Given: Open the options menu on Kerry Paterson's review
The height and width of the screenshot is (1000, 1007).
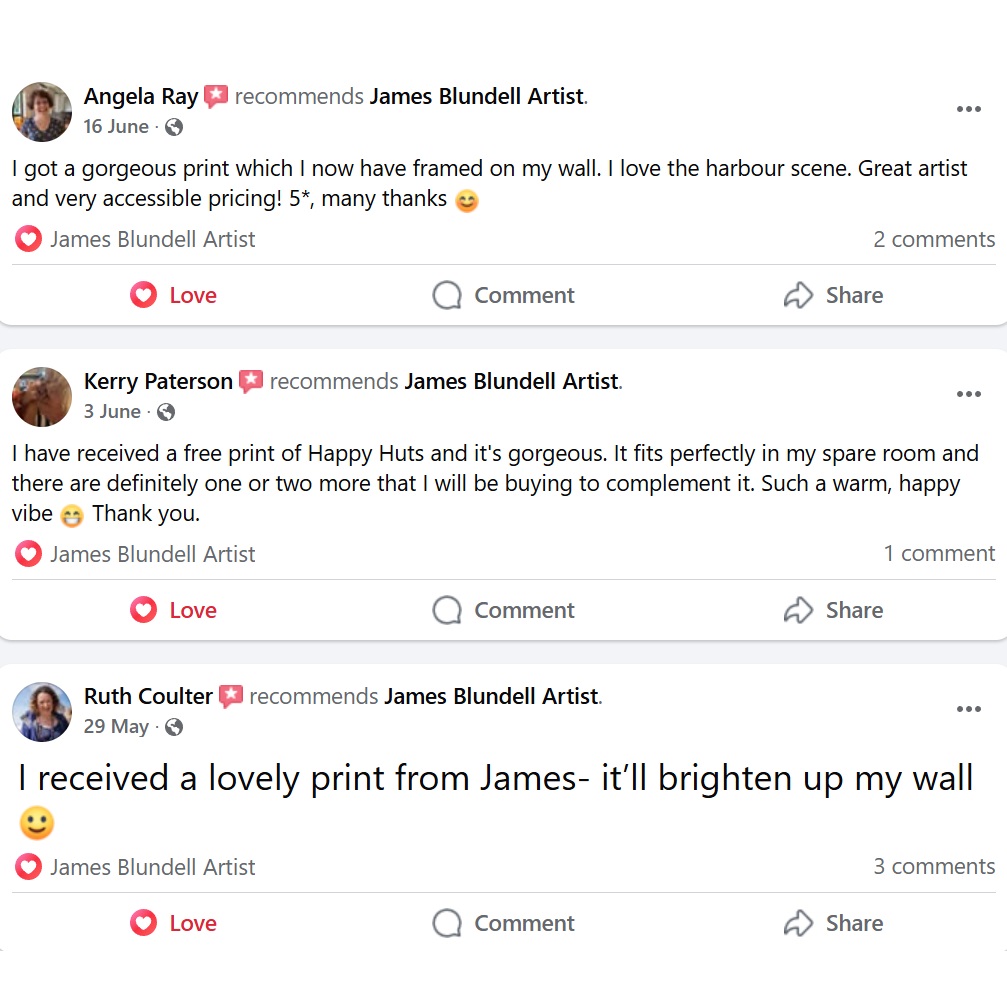Looking at the screenshot, I should (968, 394).
